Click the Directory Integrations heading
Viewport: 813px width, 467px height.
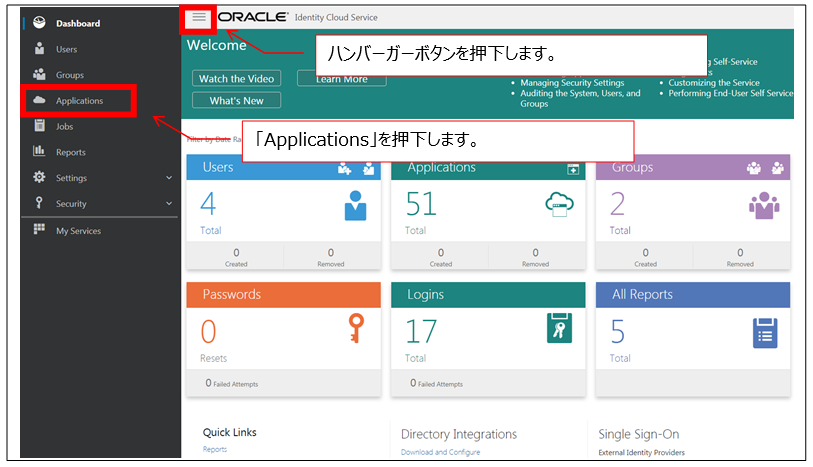click(x=459, y=434)
